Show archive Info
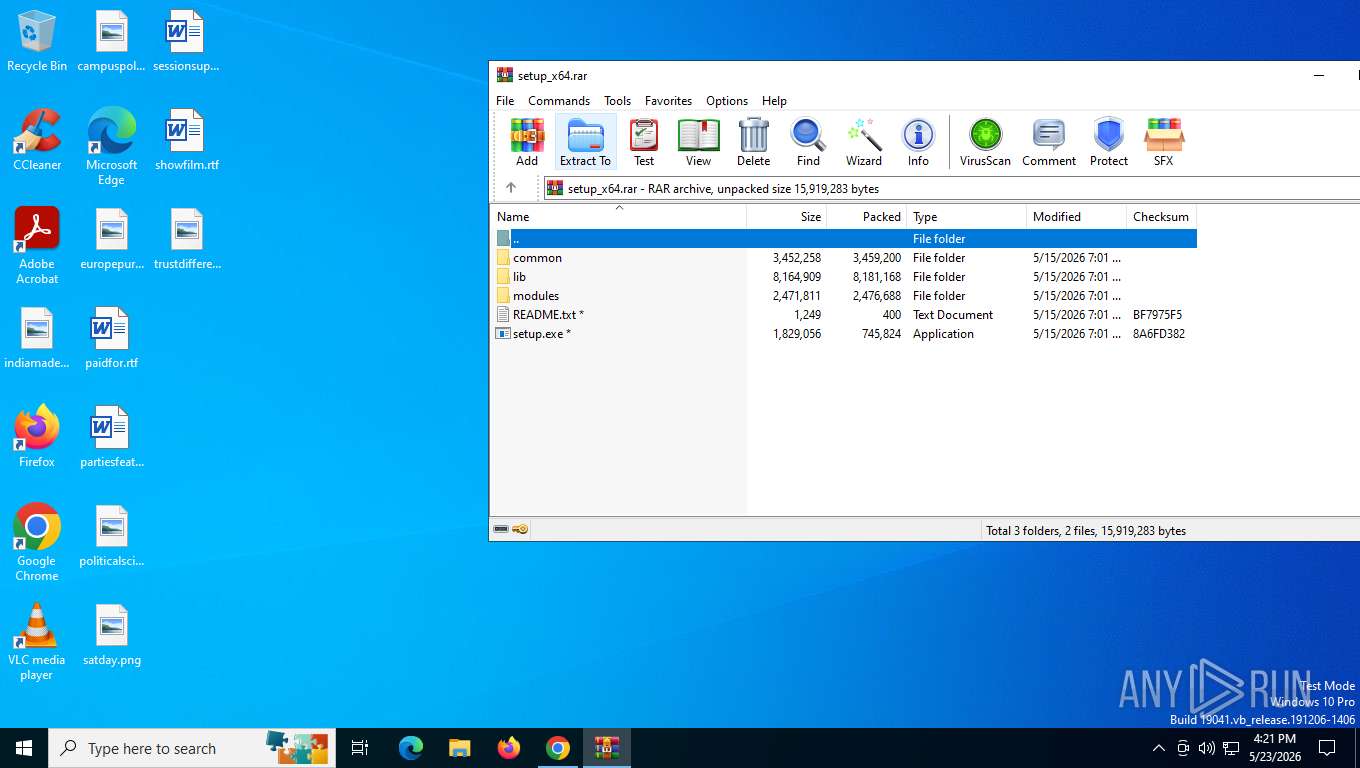The image size is (1360, 768). pos(918,142)
